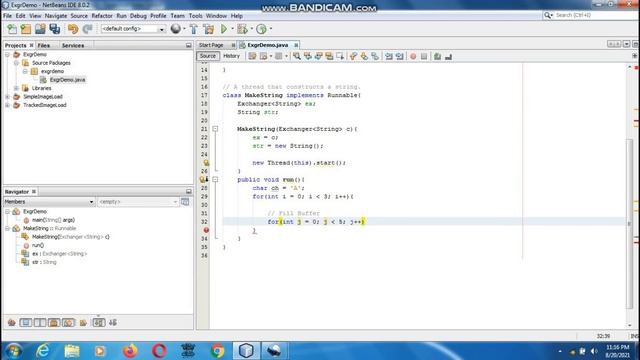This screenshot has width=640, height=360.
Task: Open the Navigate menu
Action: [56, 16]
